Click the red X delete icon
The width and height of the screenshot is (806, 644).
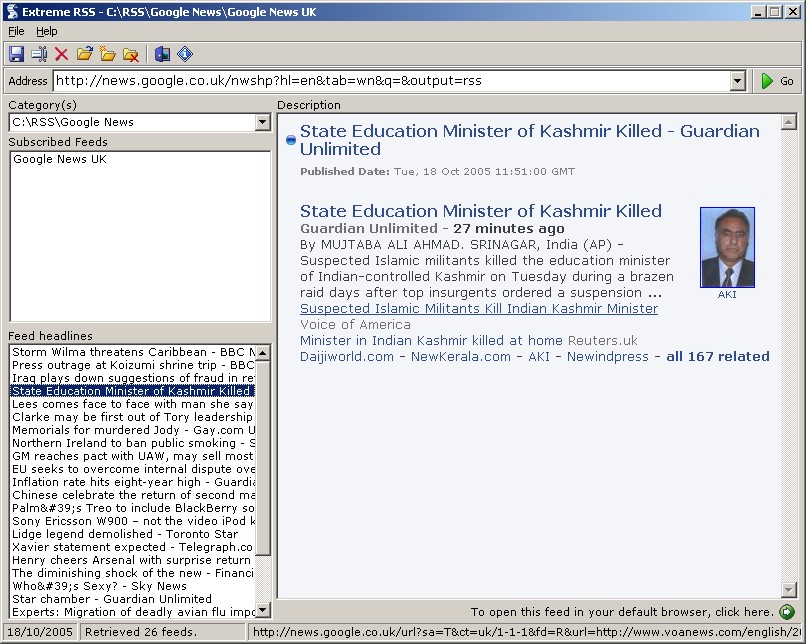click(62, 54)
